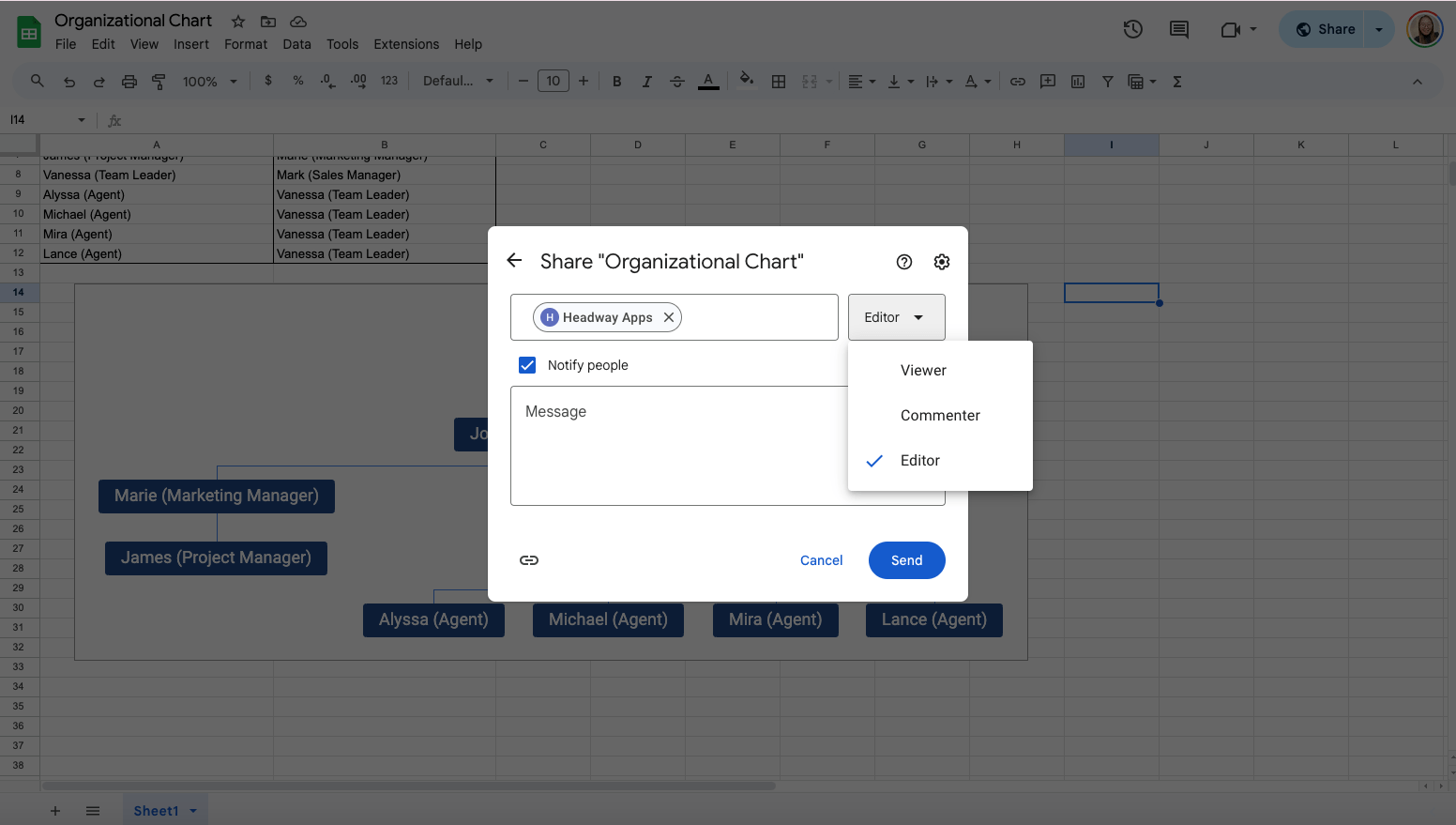Select Viewer from the role list
The image size is (1456, 825).
coord(923,371)
